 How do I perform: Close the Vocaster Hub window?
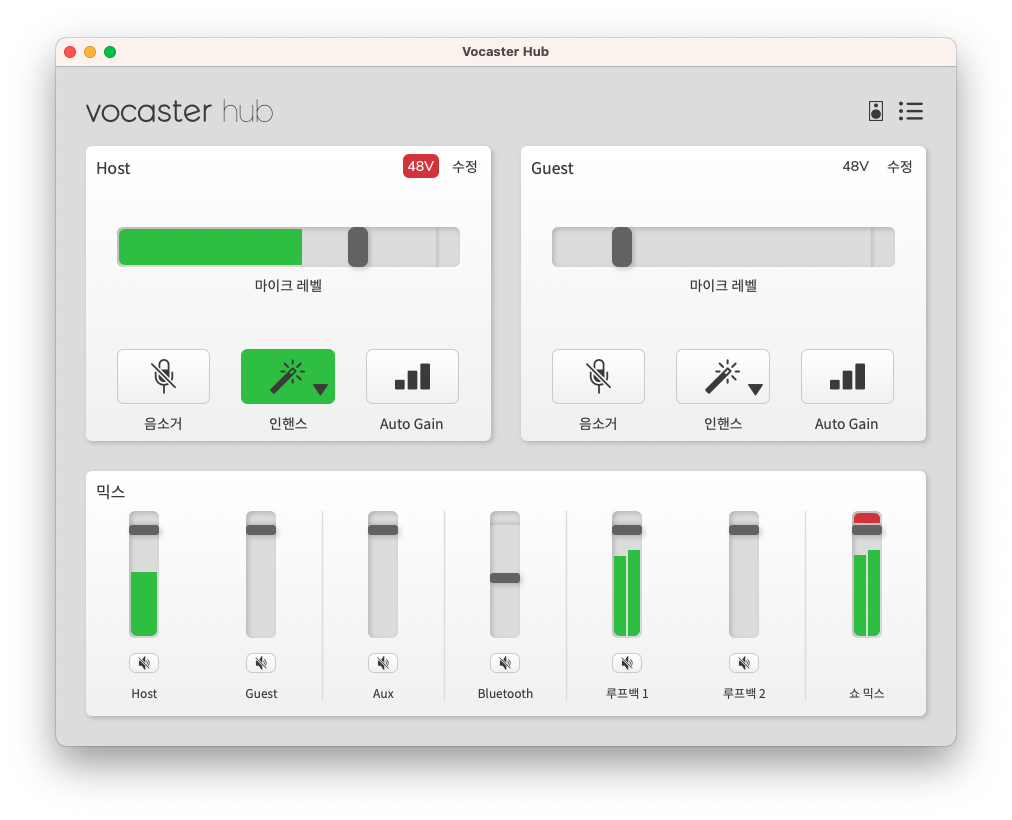(x=70, y=52)
